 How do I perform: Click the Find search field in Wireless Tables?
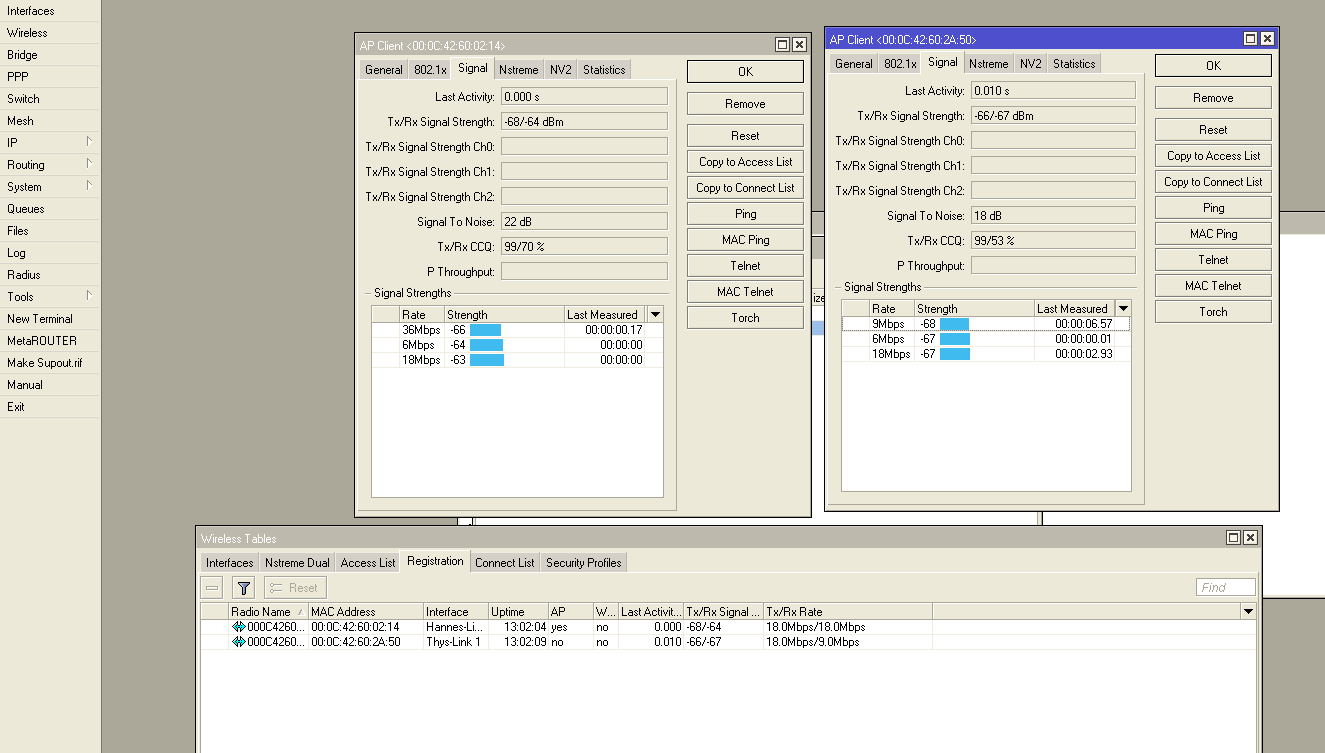pos(1225,588)
